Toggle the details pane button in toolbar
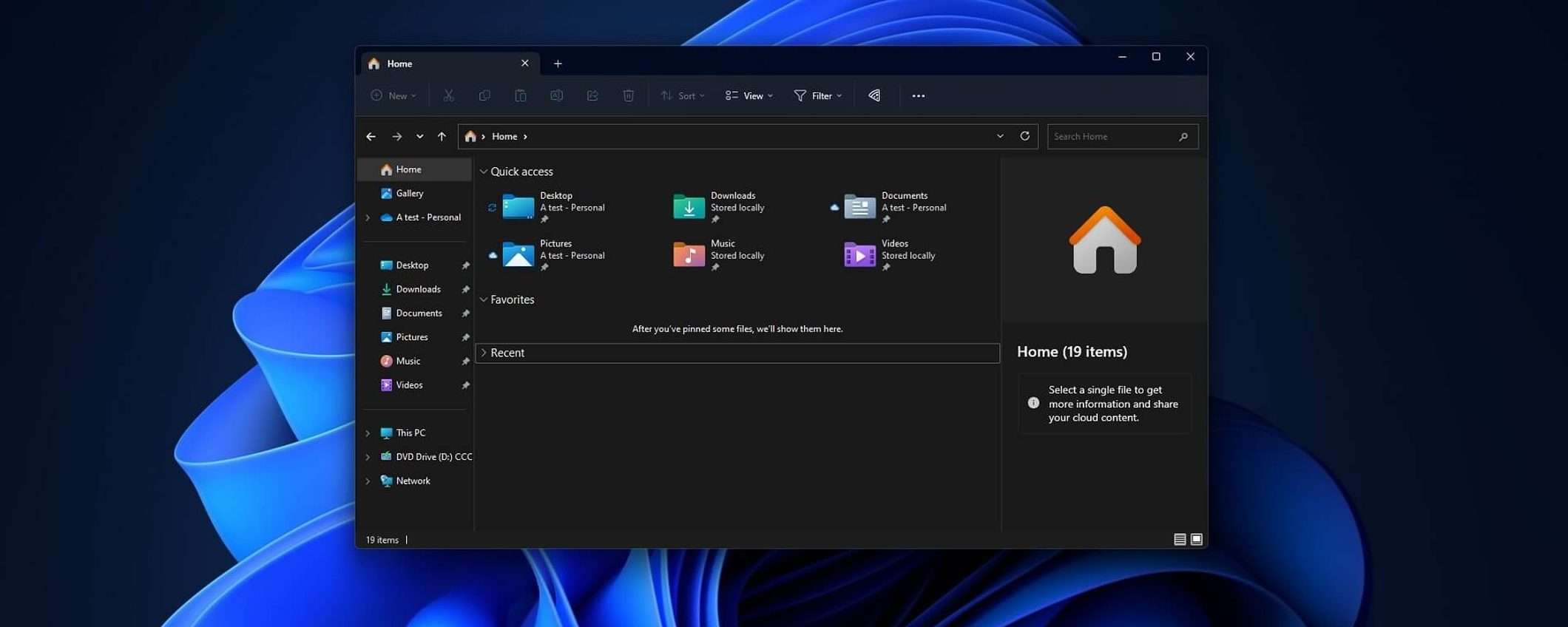Screen dimensions: 1568x627 coord(874,95)
